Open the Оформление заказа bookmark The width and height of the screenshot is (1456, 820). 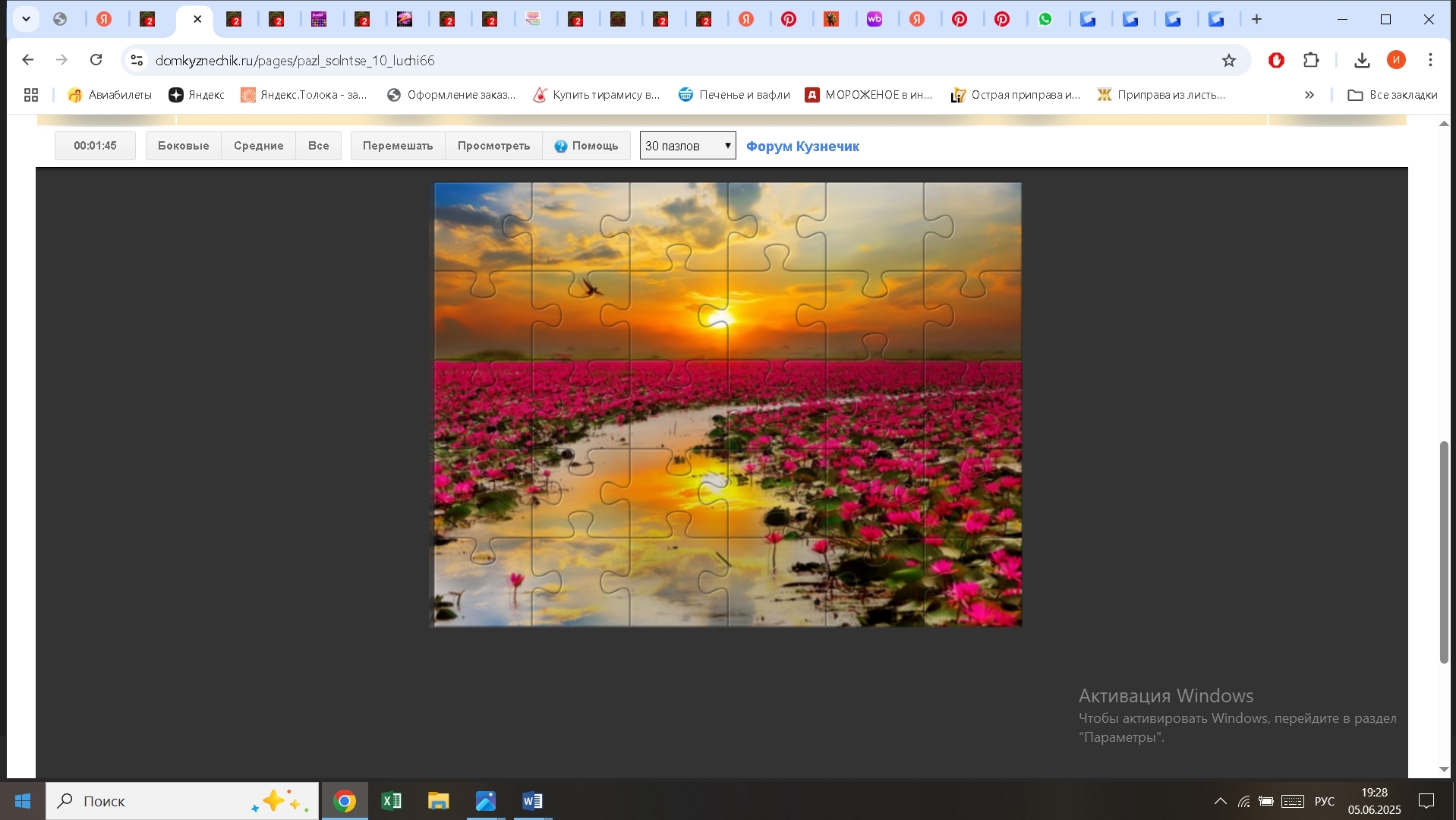click(x=452, y=95)
